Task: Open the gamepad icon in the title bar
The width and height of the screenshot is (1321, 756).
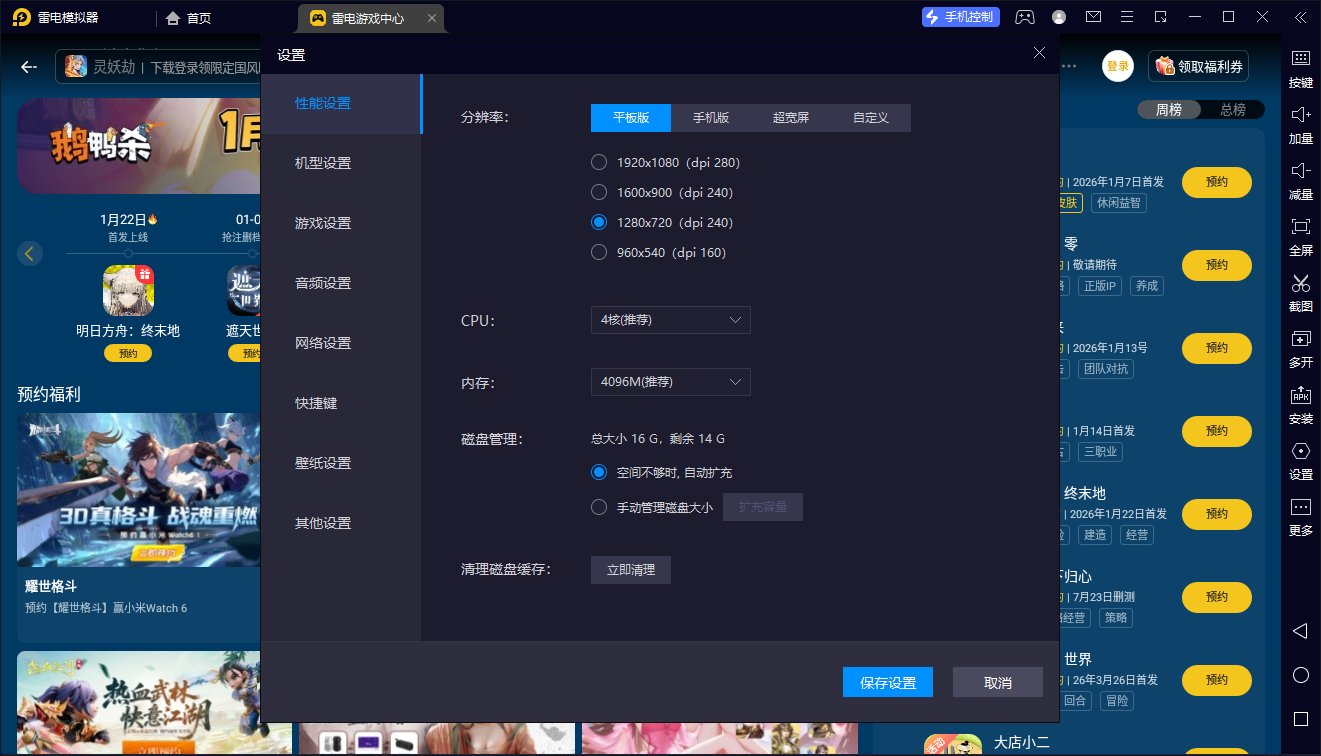Action: [x=1024, y=17]
